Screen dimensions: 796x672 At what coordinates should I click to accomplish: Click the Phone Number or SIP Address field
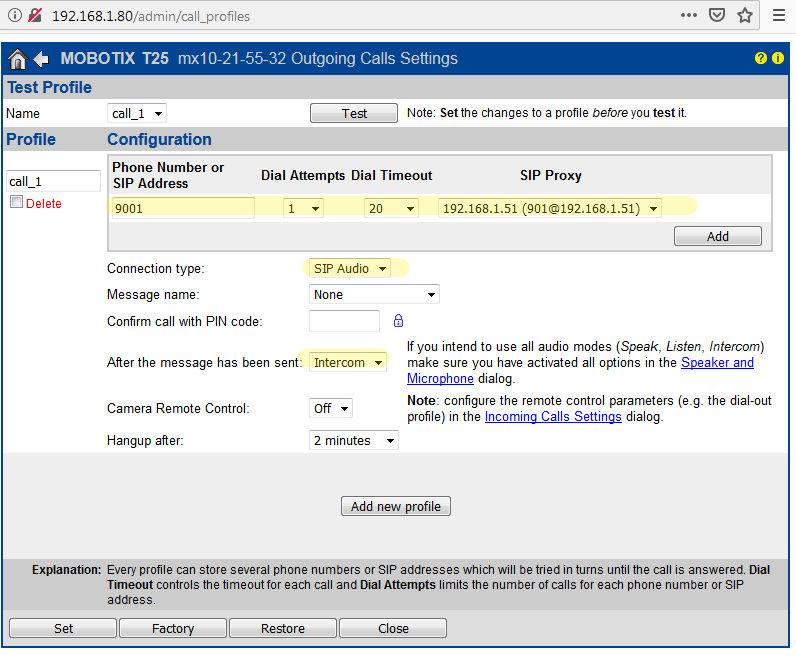click(182, 209)
